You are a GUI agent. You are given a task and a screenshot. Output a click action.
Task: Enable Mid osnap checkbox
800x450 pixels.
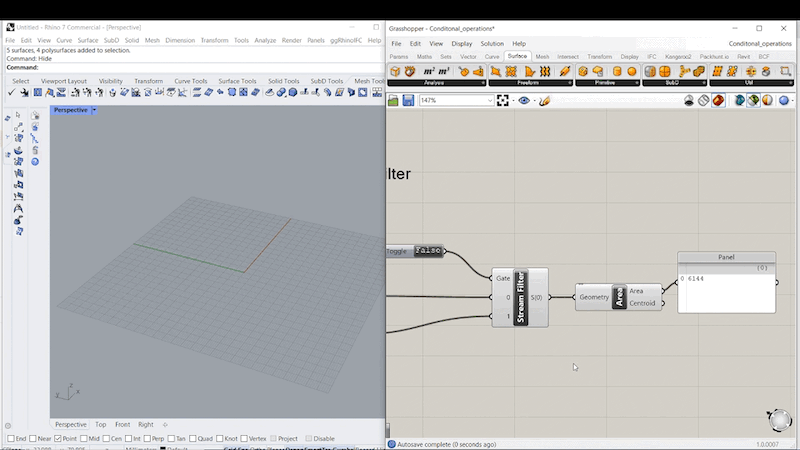[84, 438]
